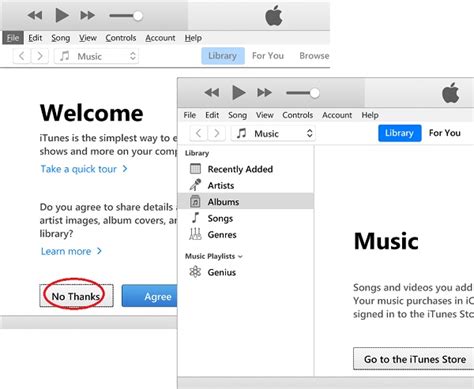
Task: Select Genius playlist text
Action: coord(222,272)
